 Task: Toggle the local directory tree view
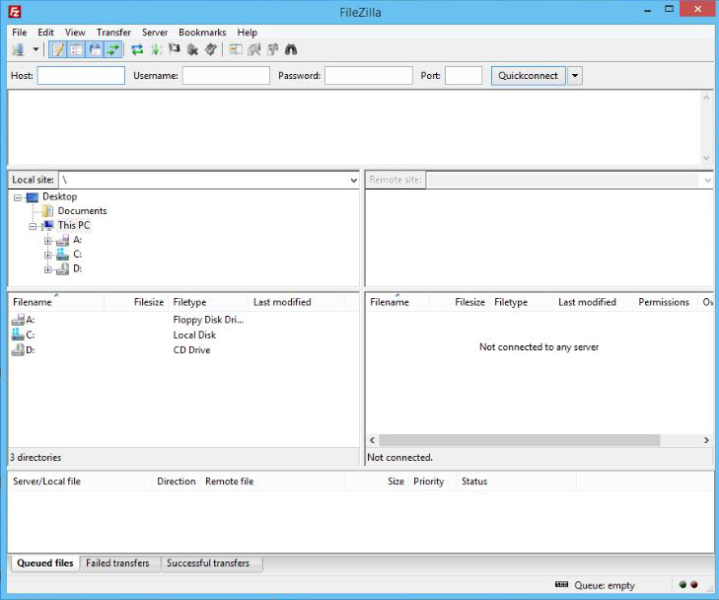(76, 50)
